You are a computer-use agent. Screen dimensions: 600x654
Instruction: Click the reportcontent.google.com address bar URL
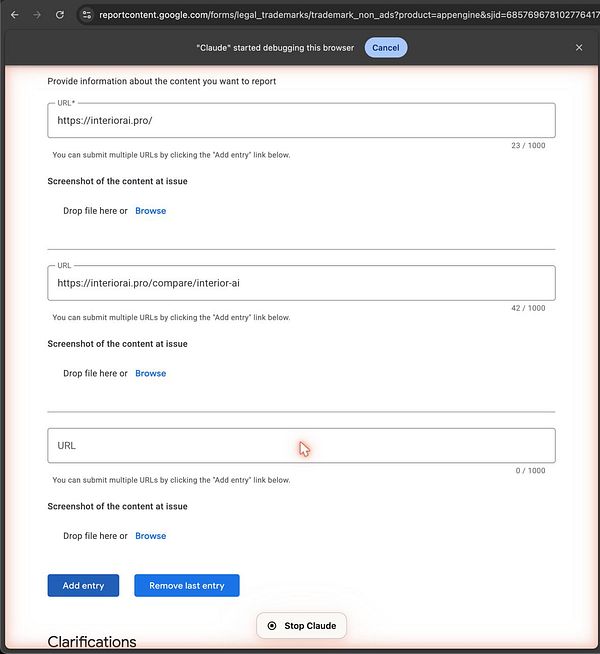[x=349, y=15]
